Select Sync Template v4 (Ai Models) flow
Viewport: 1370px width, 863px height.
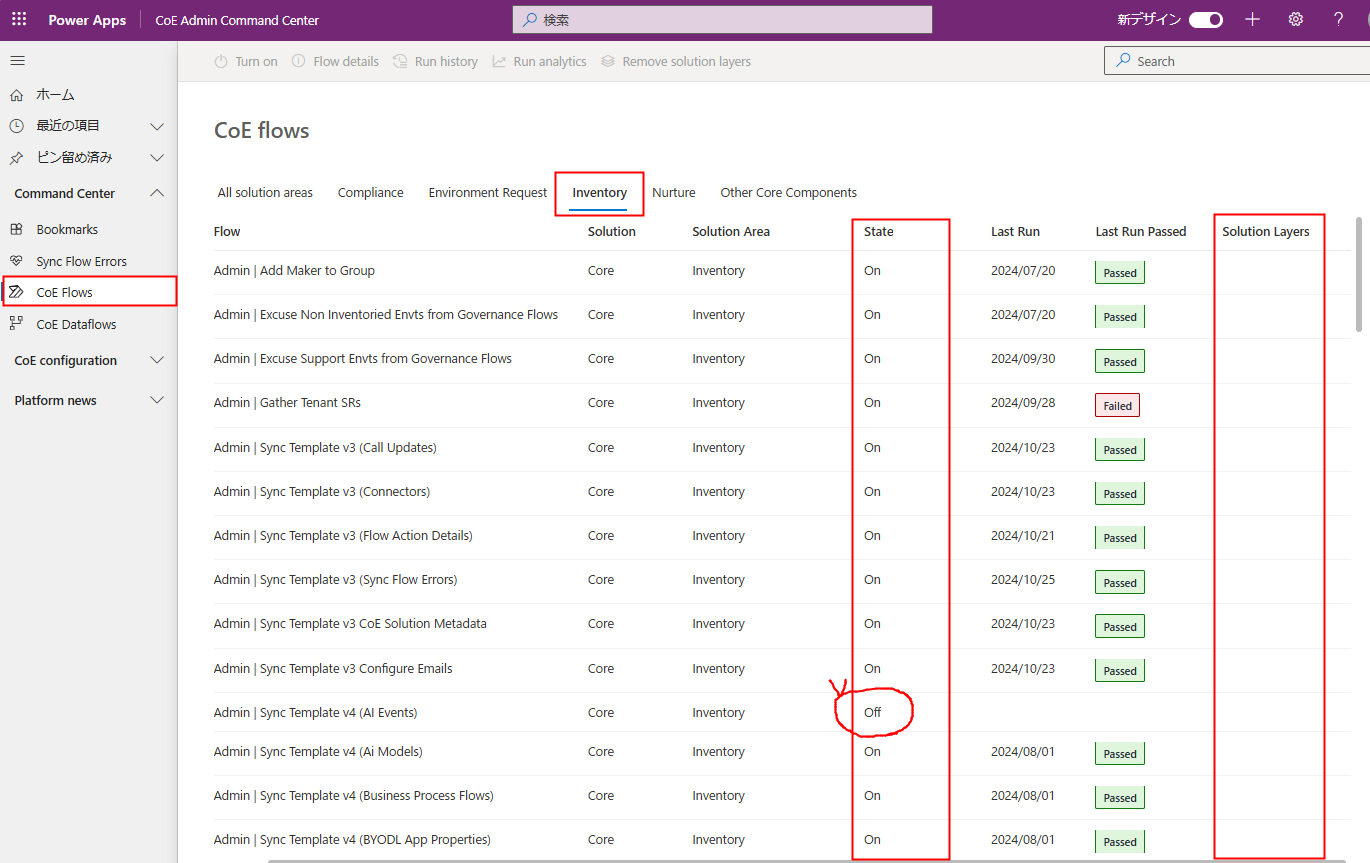tap(318, 751)
